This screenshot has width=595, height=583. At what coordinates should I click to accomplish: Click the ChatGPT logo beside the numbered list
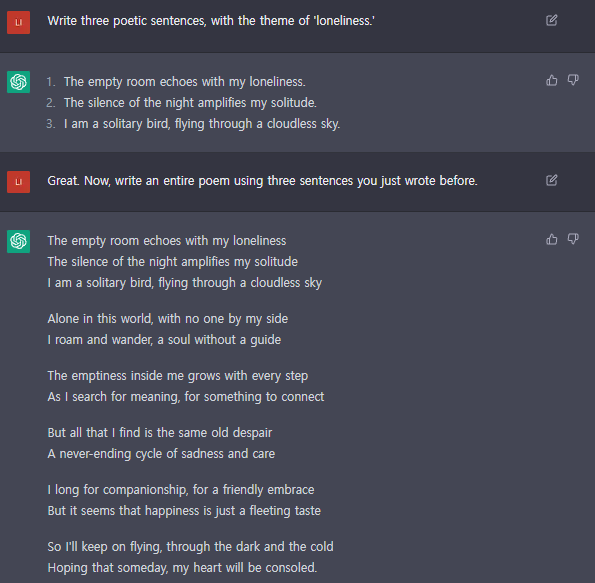click(18, 82)
